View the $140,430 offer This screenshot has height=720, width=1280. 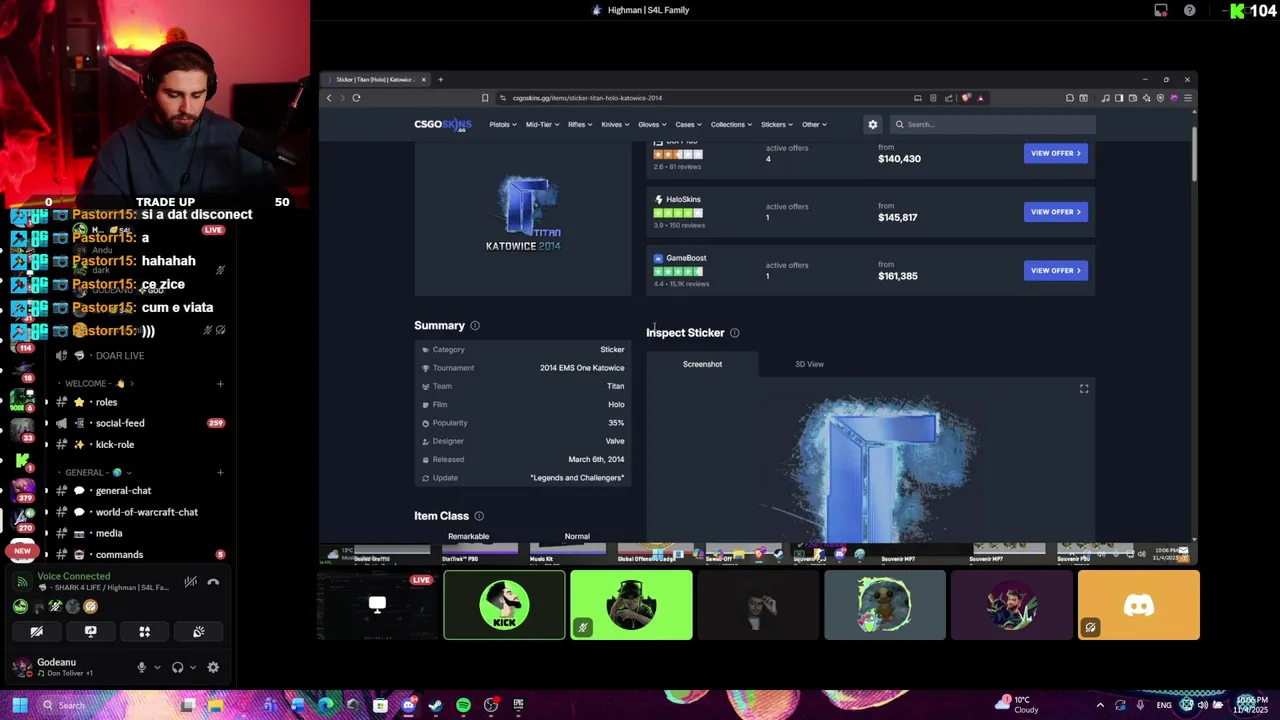[x=1055, y=153]
